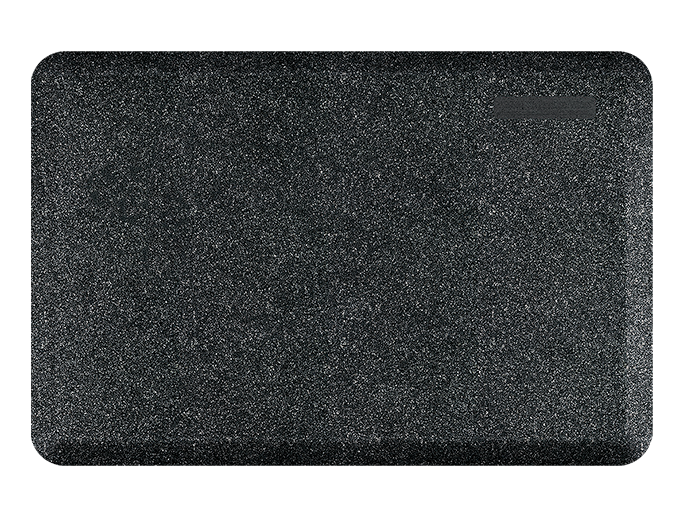Click the dark brand label on the mat

[x=545, y=107]
